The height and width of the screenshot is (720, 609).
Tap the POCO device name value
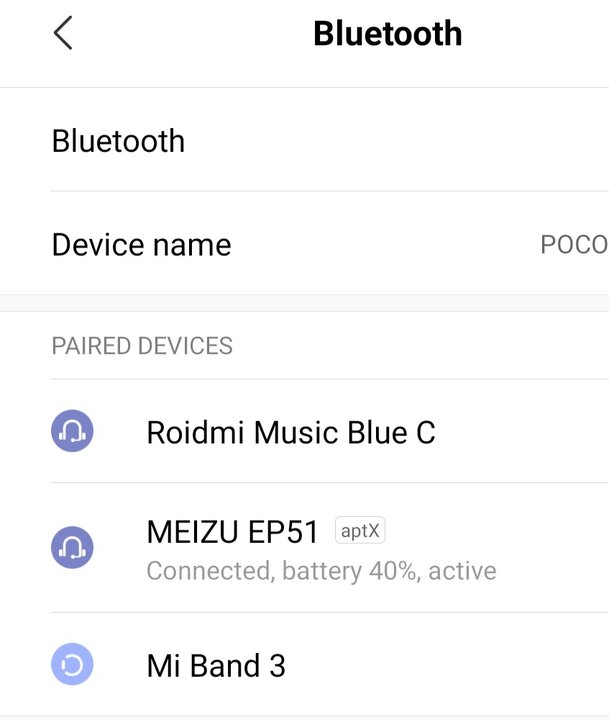tap(575, 244)
